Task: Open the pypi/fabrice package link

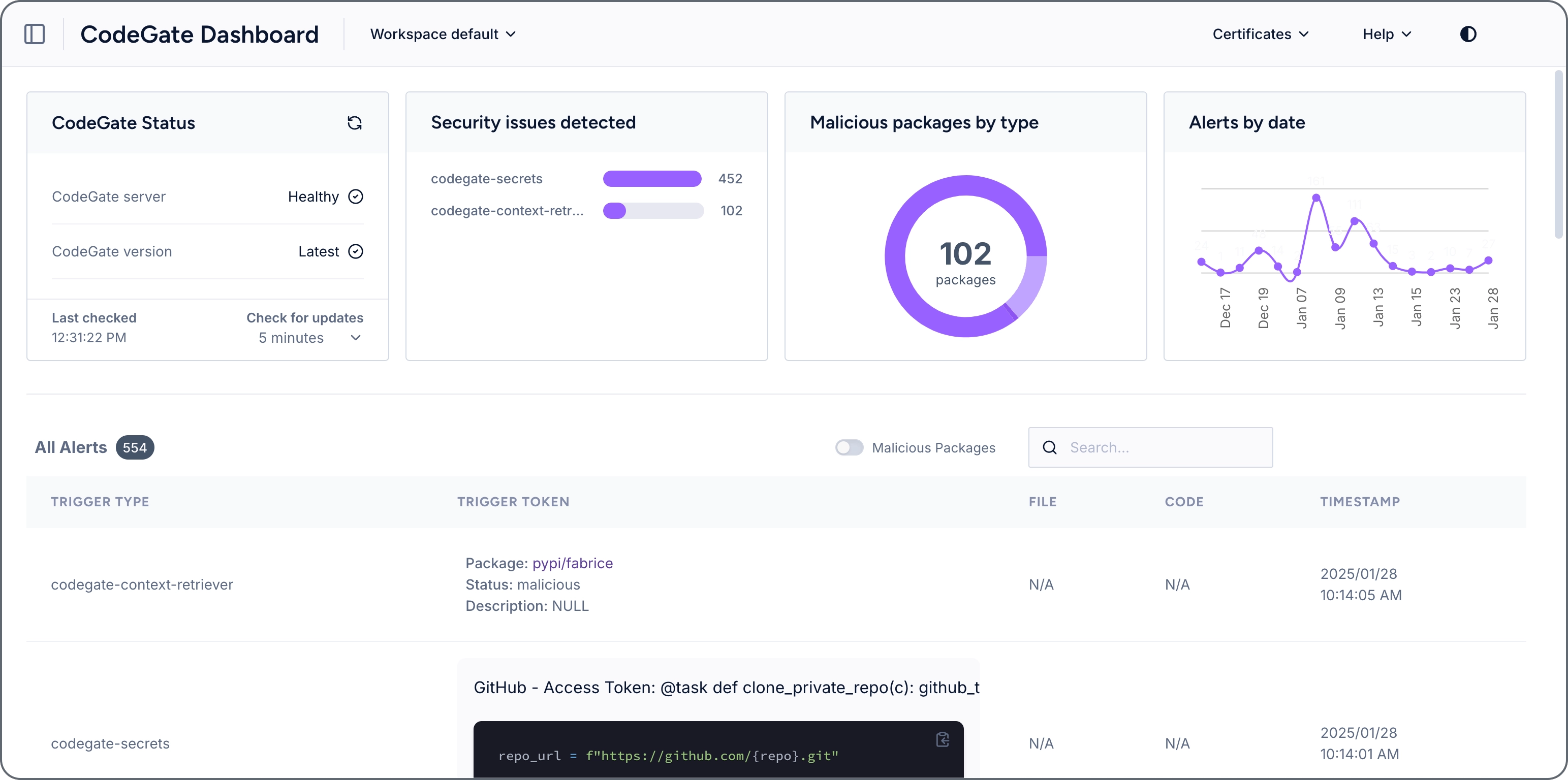Action: (572, 563)
